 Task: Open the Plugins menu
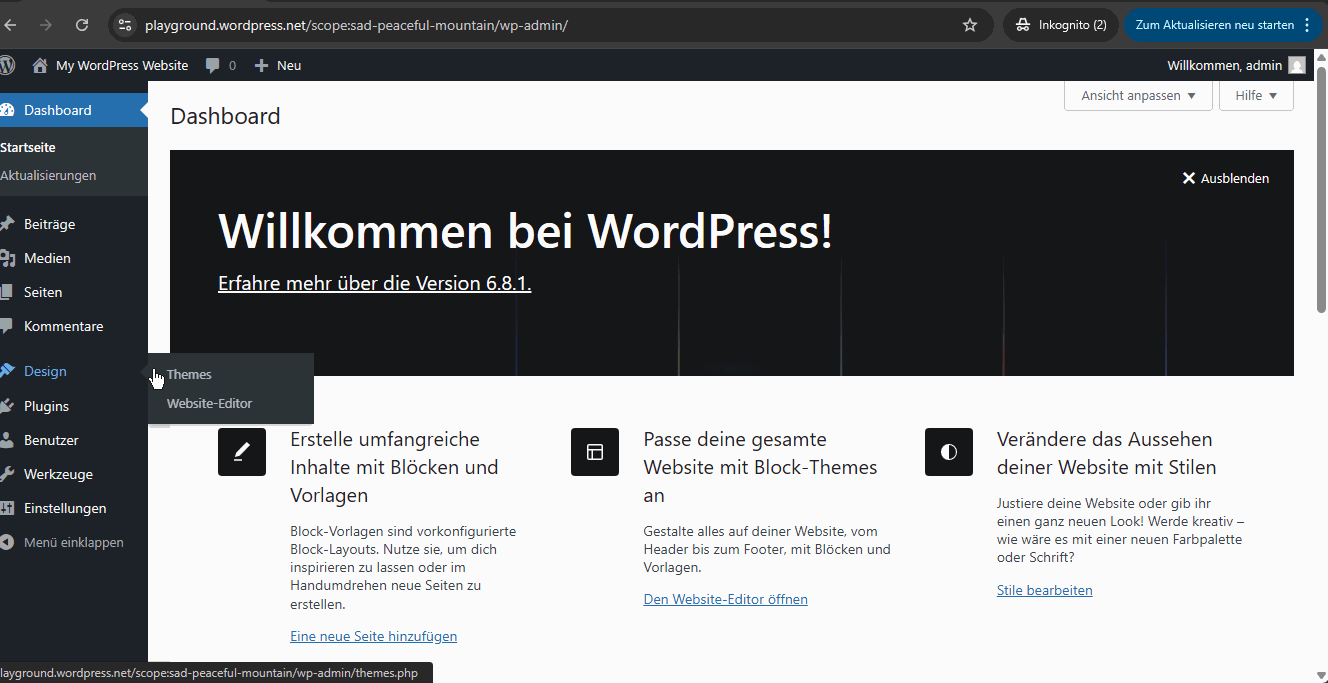[74, 406]
